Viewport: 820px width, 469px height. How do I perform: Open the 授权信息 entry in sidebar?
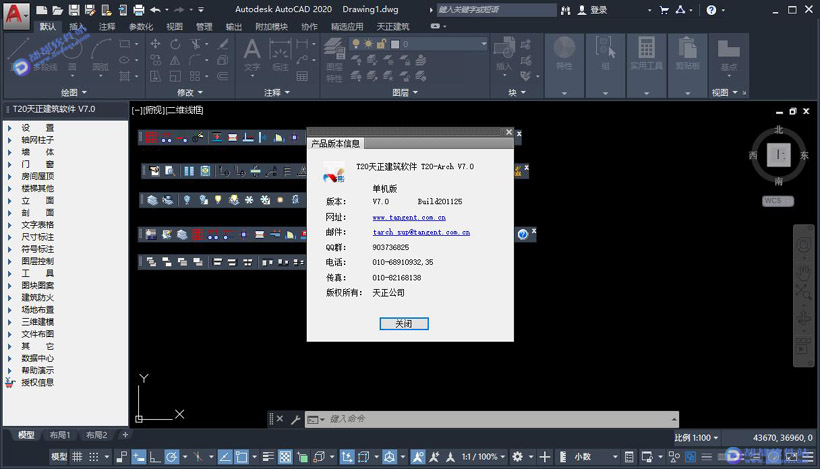[x=37, y=382]
